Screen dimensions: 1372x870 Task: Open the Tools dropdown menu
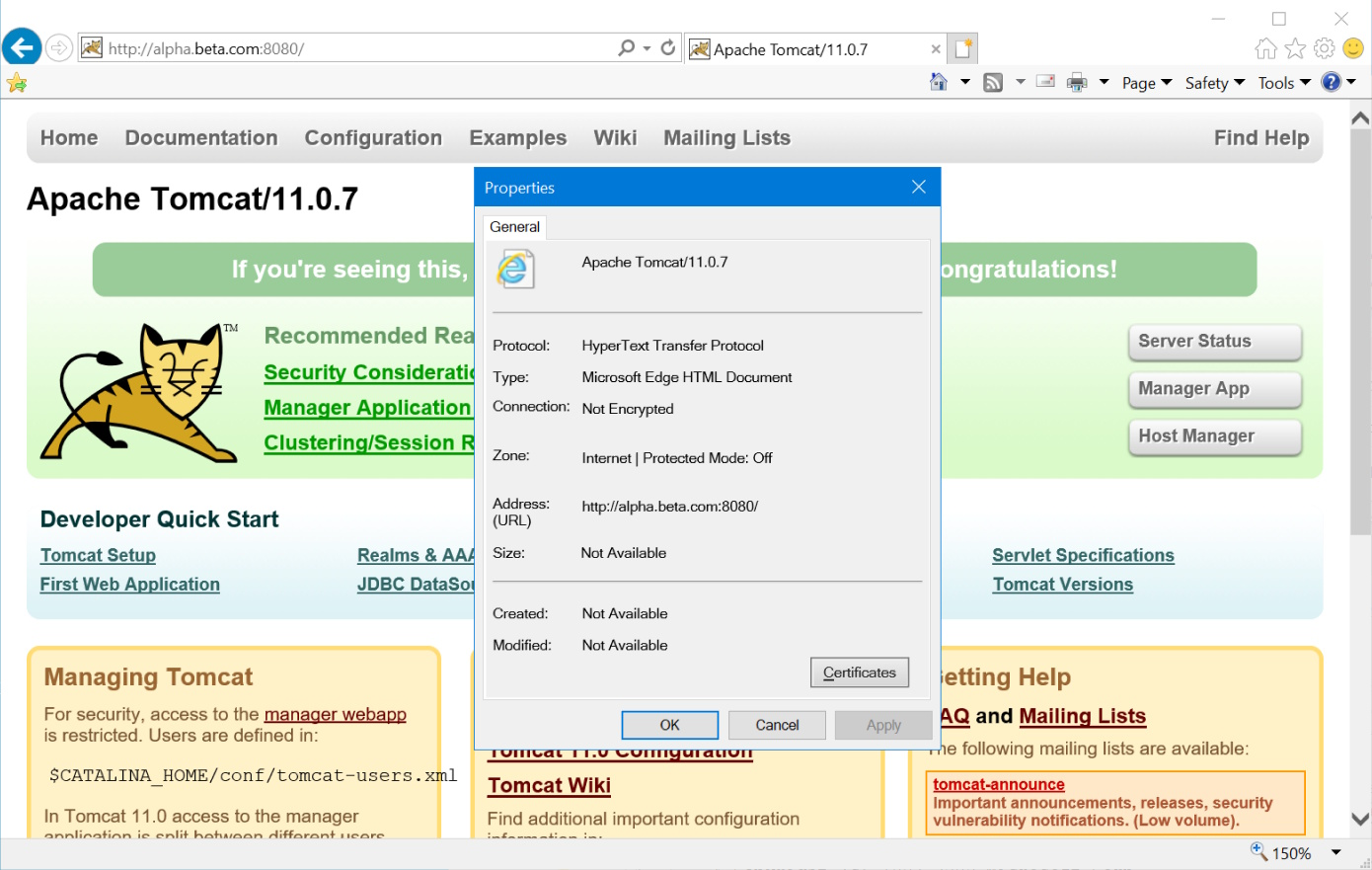(x=1284, y=83)
